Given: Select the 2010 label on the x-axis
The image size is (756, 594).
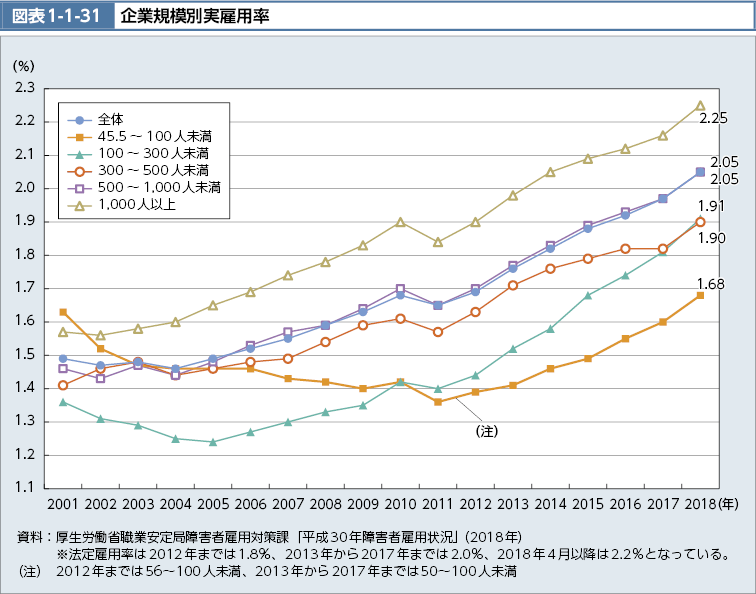Looking at the screenshot, I should tap(400, 502).
